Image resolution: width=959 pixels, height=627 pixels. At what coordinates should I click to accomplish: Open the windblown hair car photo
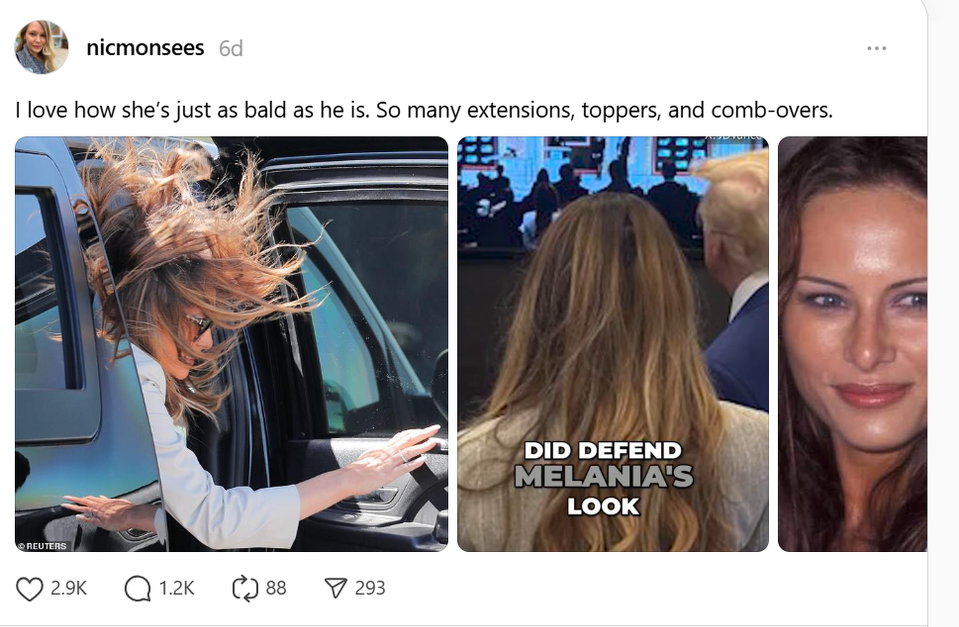(x=231, y=344)
